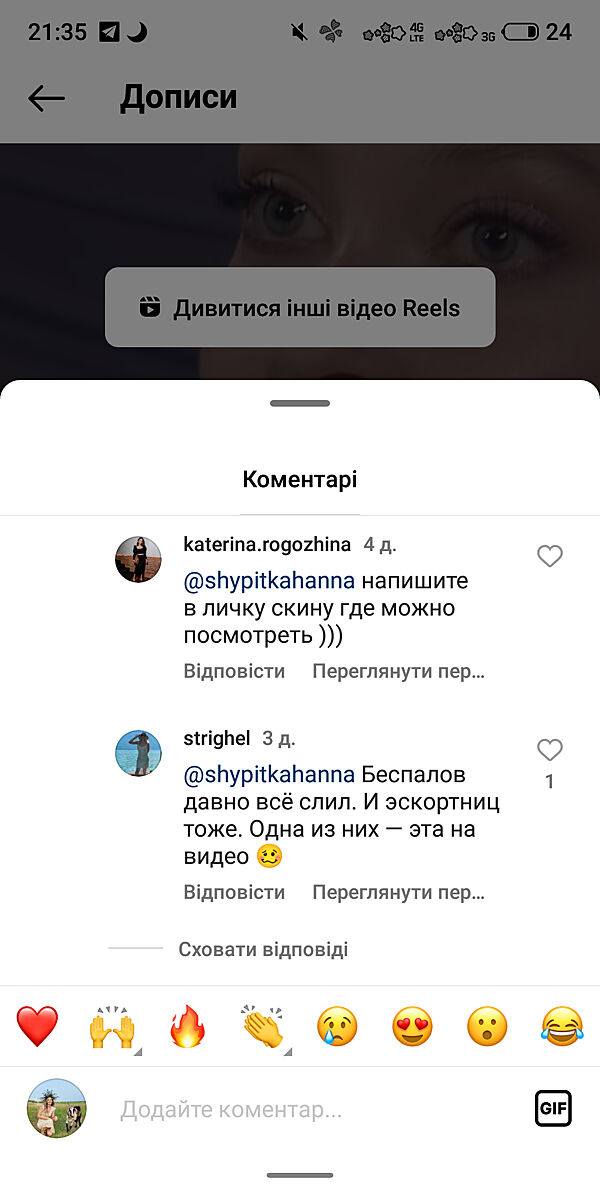The height and width of the screenshot is (1200, 600).
Task: Insert fire emoji reaction
Action: point(187,1027)
